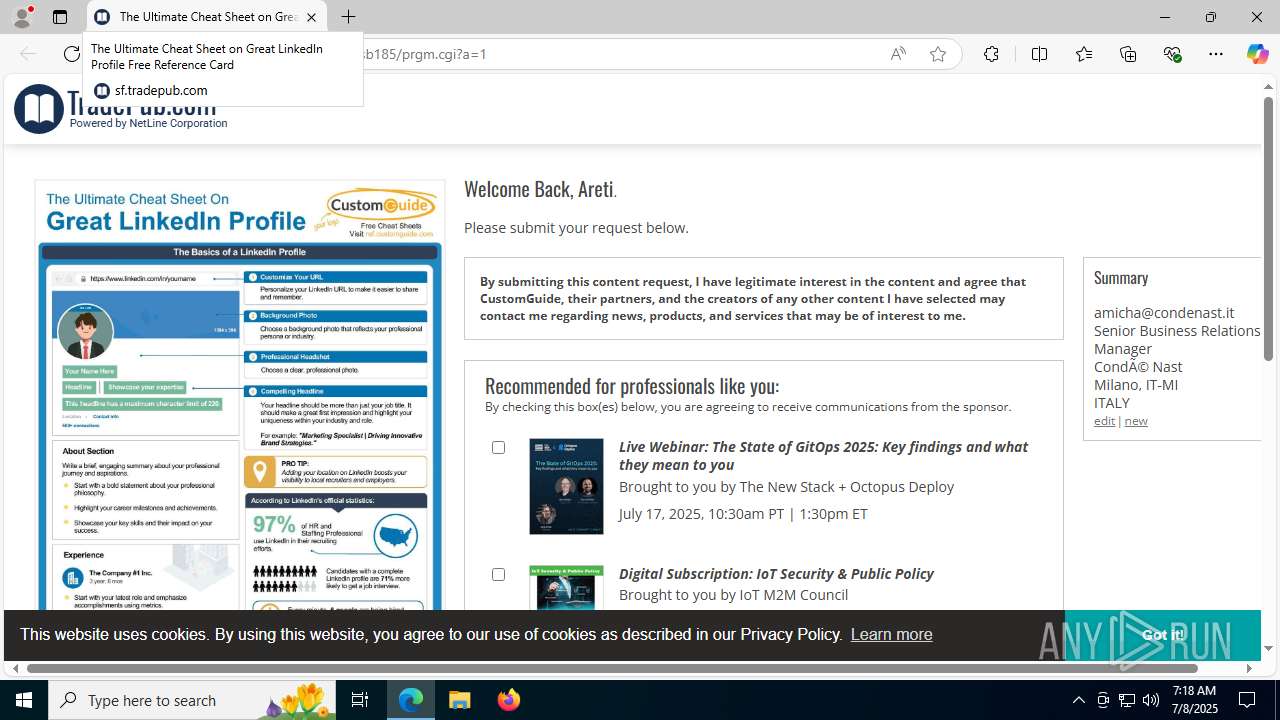This screenshot has width=1280, height=720.
Task: Open the browser profile icon
Action: pyautogui.click(x=22, y=17)
